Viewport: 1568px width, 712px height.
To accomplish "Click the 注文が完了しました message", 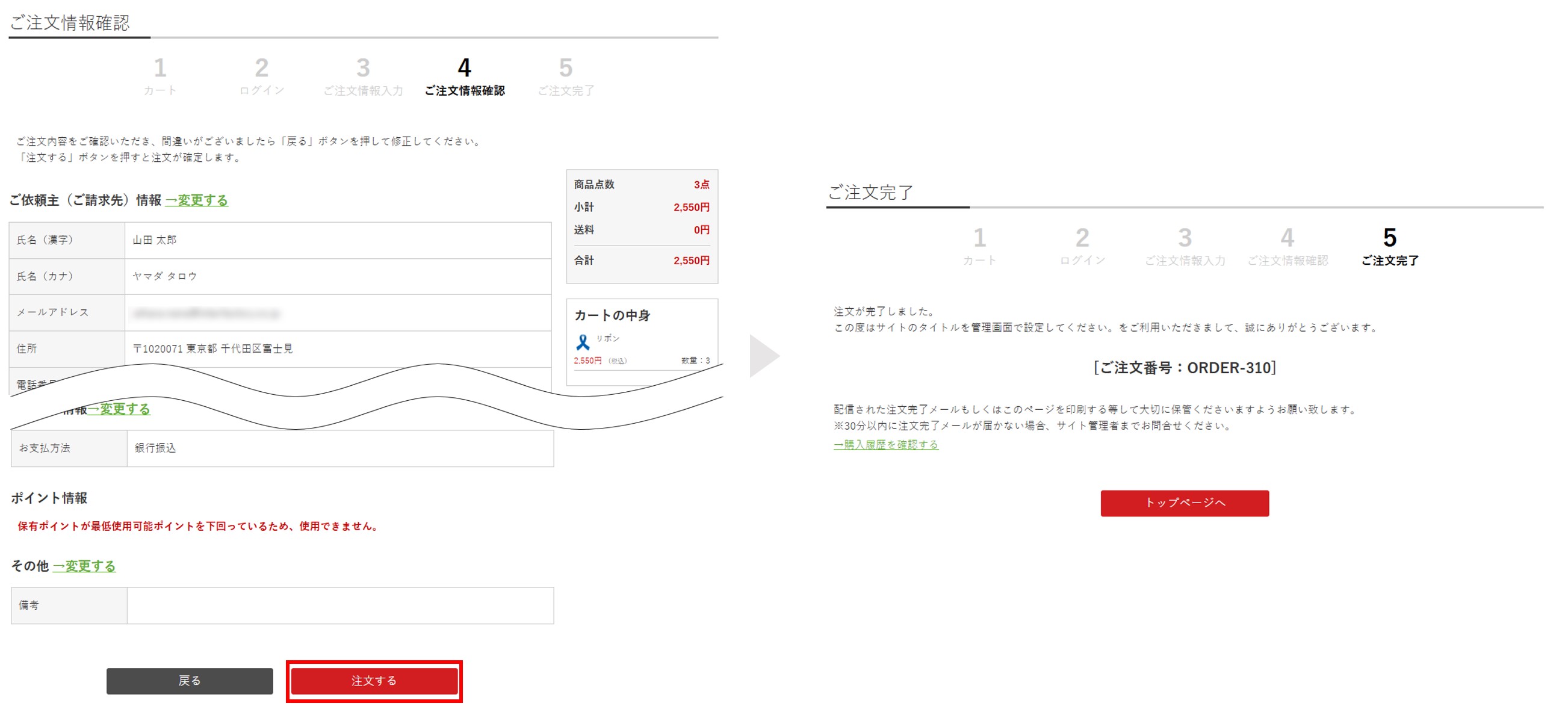I will coord(885,311).
